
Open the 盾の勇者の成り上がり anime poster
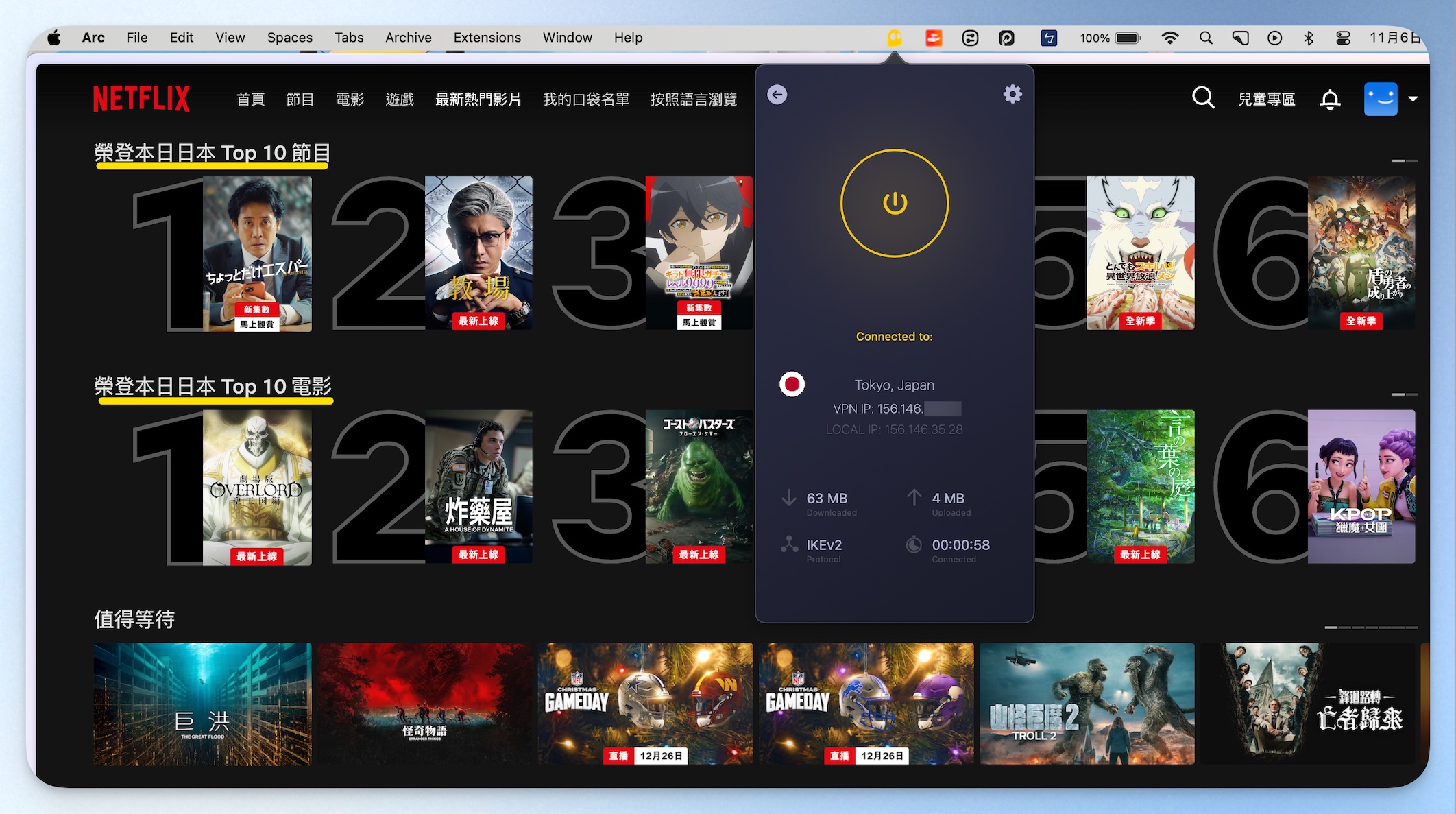pyautogui.click(x=1361, y=254)
